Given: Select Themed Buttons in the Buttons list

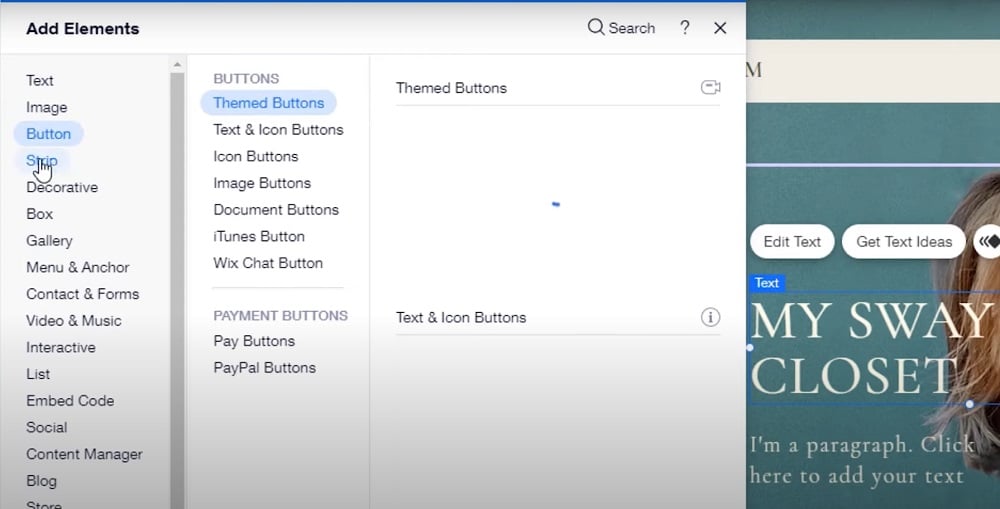Looking at the screenshot, I should coord(268,103).
